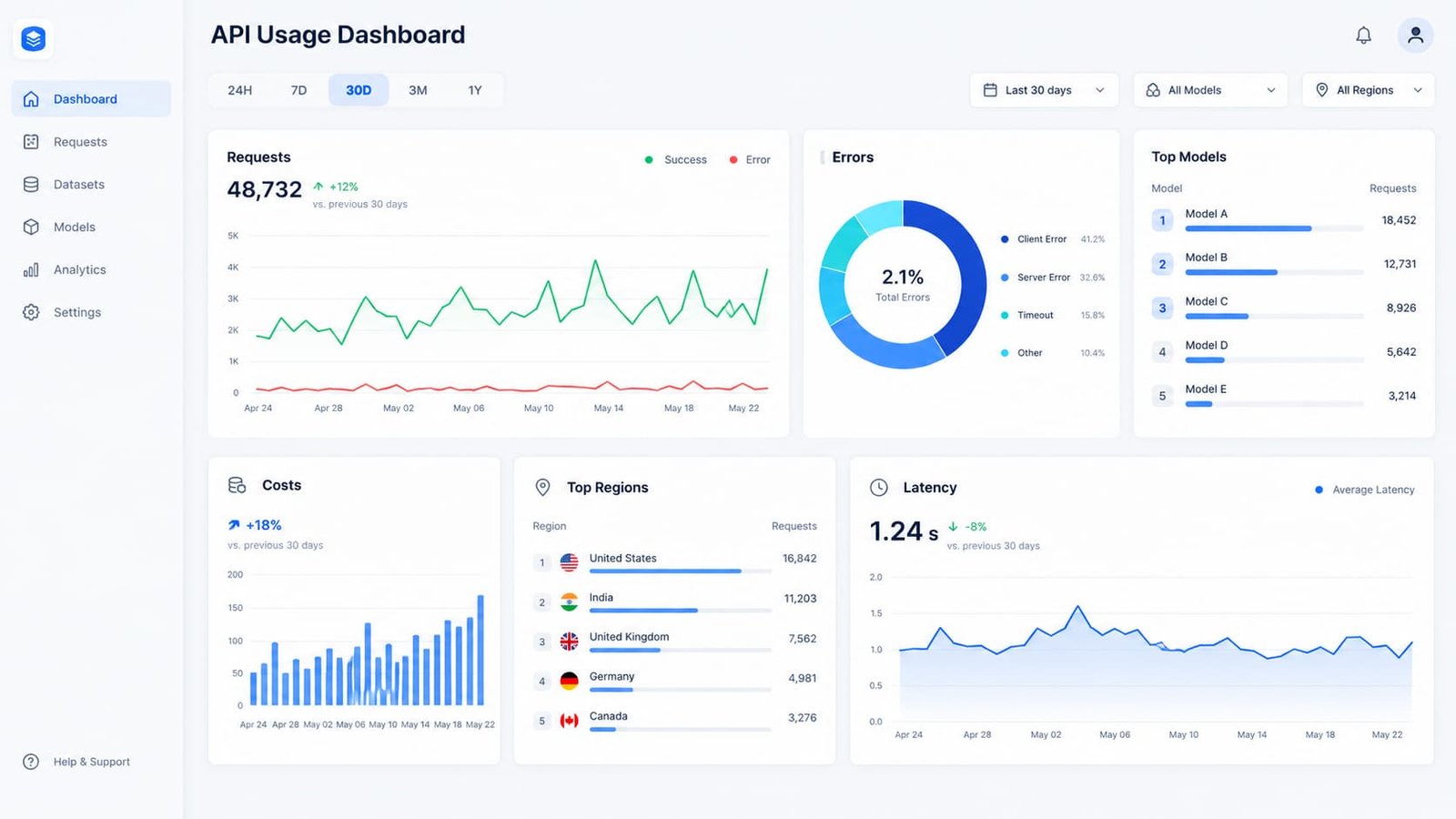Click the 48,732 requests total value
The image size is (1456, 819).
tap(264, 189)
